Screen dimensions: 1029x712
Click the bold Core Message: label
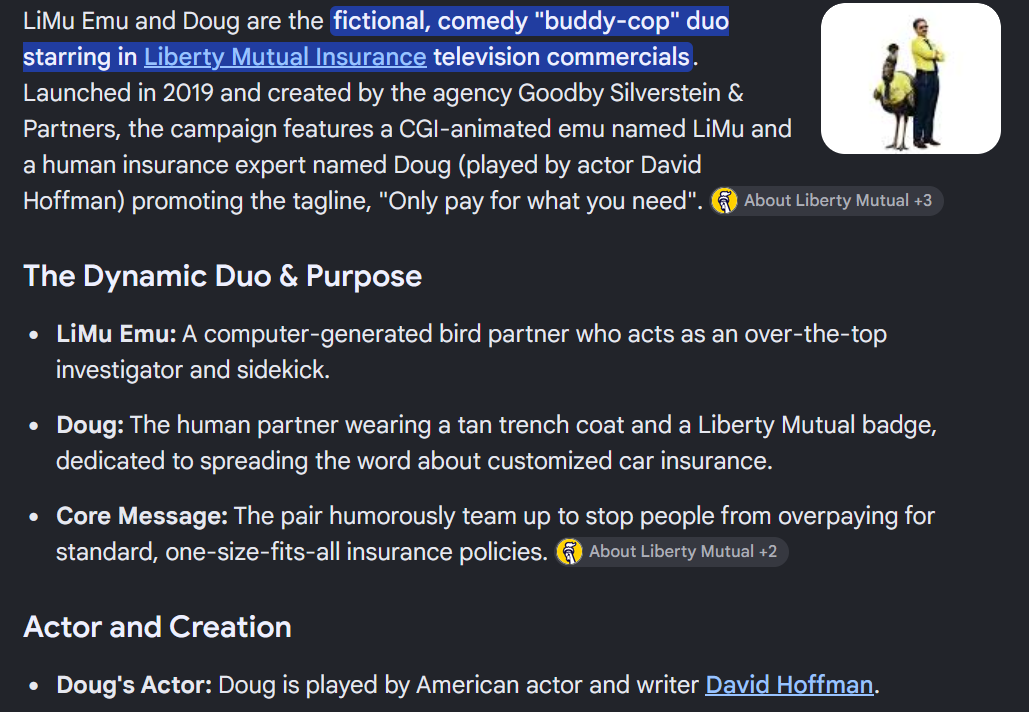click(142, 516)
